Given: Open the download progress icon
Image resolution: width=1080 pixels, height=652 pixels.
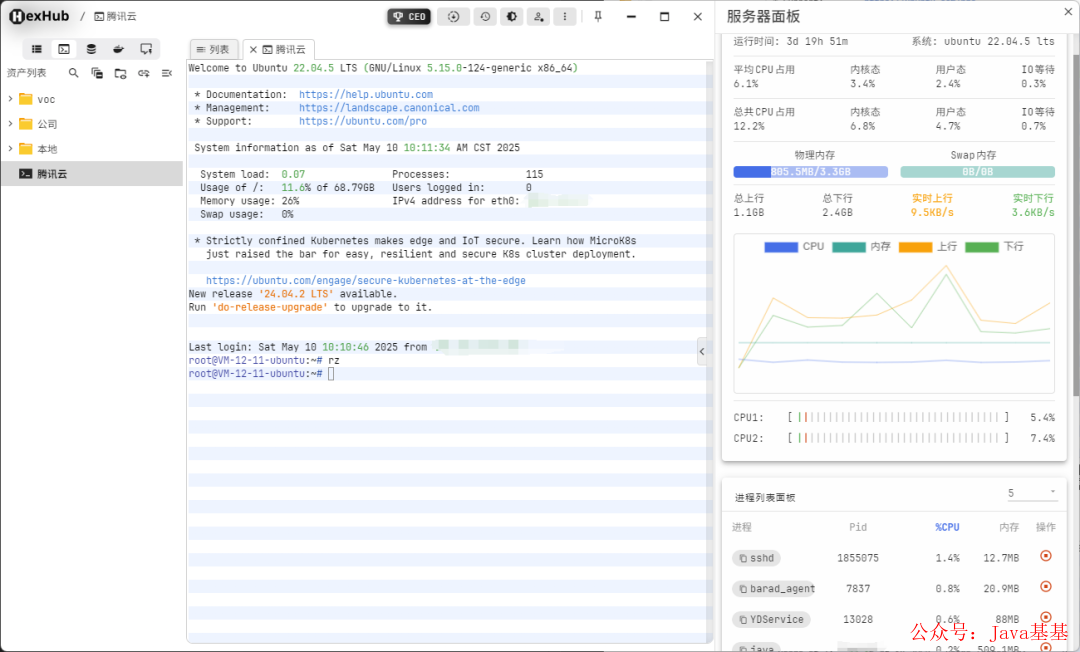Looking at the screenshot, I should point(453,17).
